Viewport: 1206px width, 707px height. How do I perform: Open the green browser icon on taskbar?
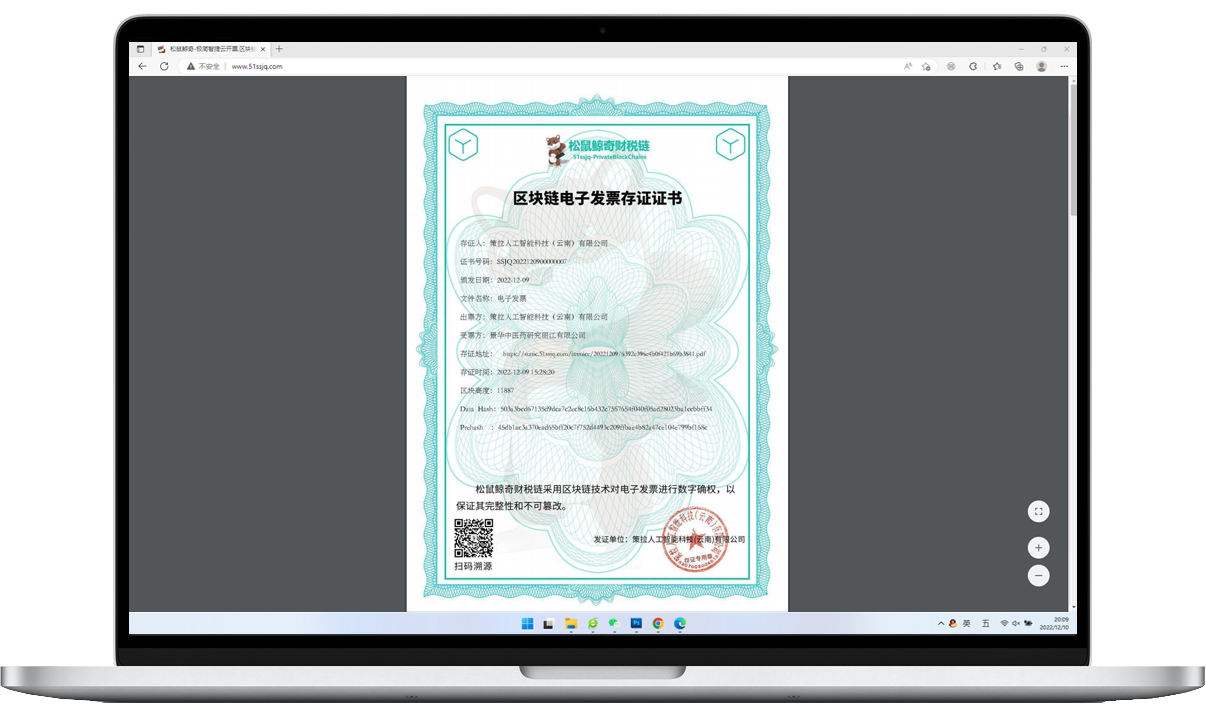(592, 624)
